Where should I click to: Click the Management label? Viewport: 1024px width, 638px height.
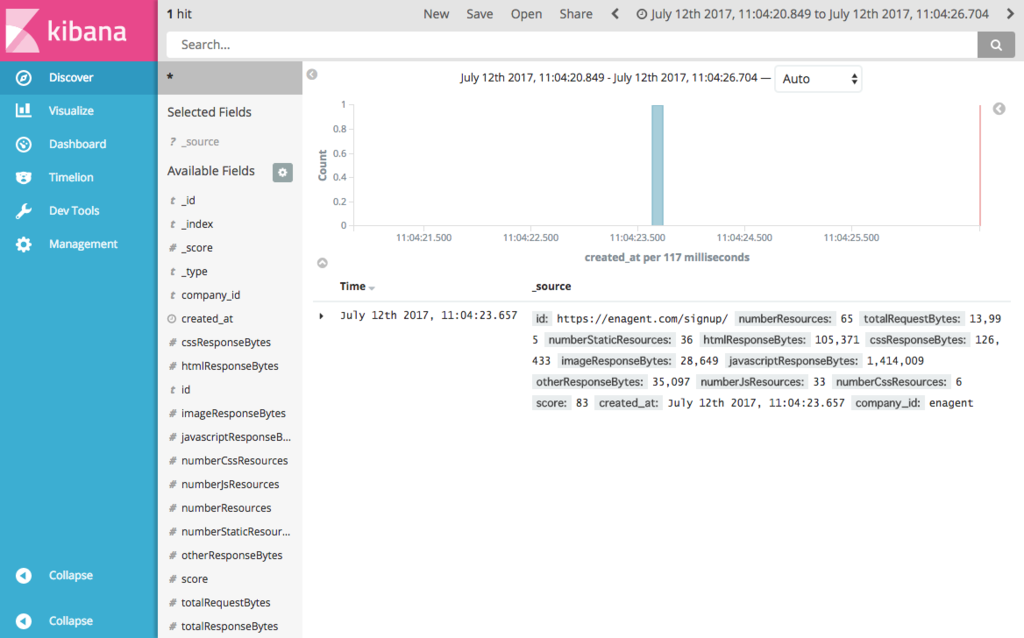(x=83, y=244)
